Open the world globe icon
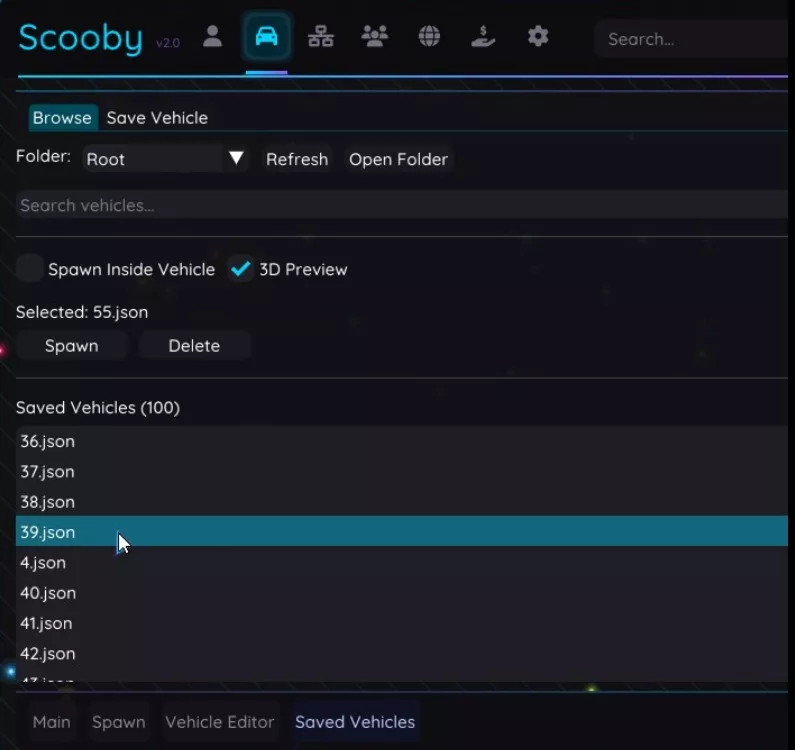Screen dimensions: 795x750 [429, 37]
